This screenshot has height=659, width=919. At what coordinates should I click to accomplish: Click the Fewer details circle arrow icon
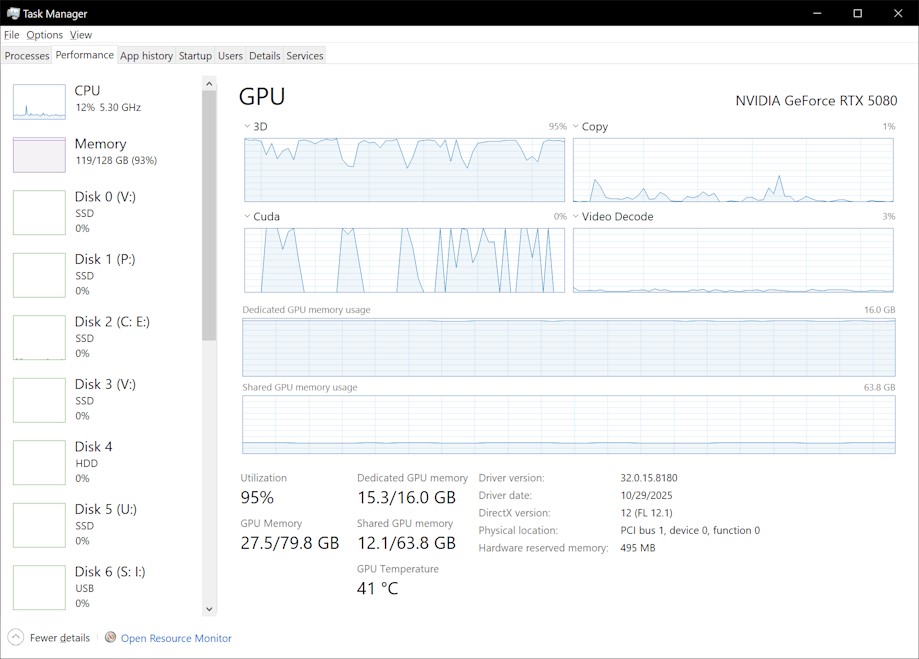pos(16,637)
